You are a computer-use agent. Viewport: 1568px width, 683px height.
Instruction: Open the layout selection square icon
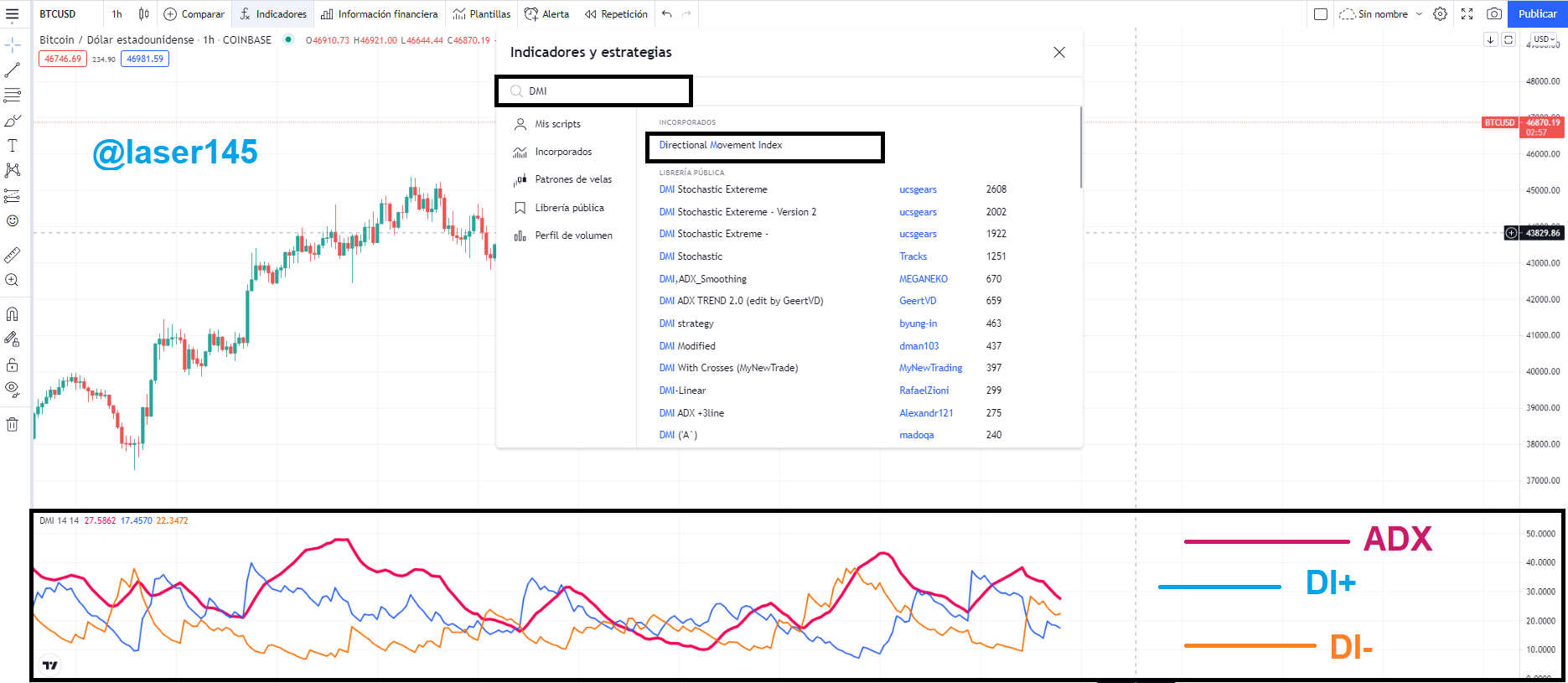(x=1321, y=14)
